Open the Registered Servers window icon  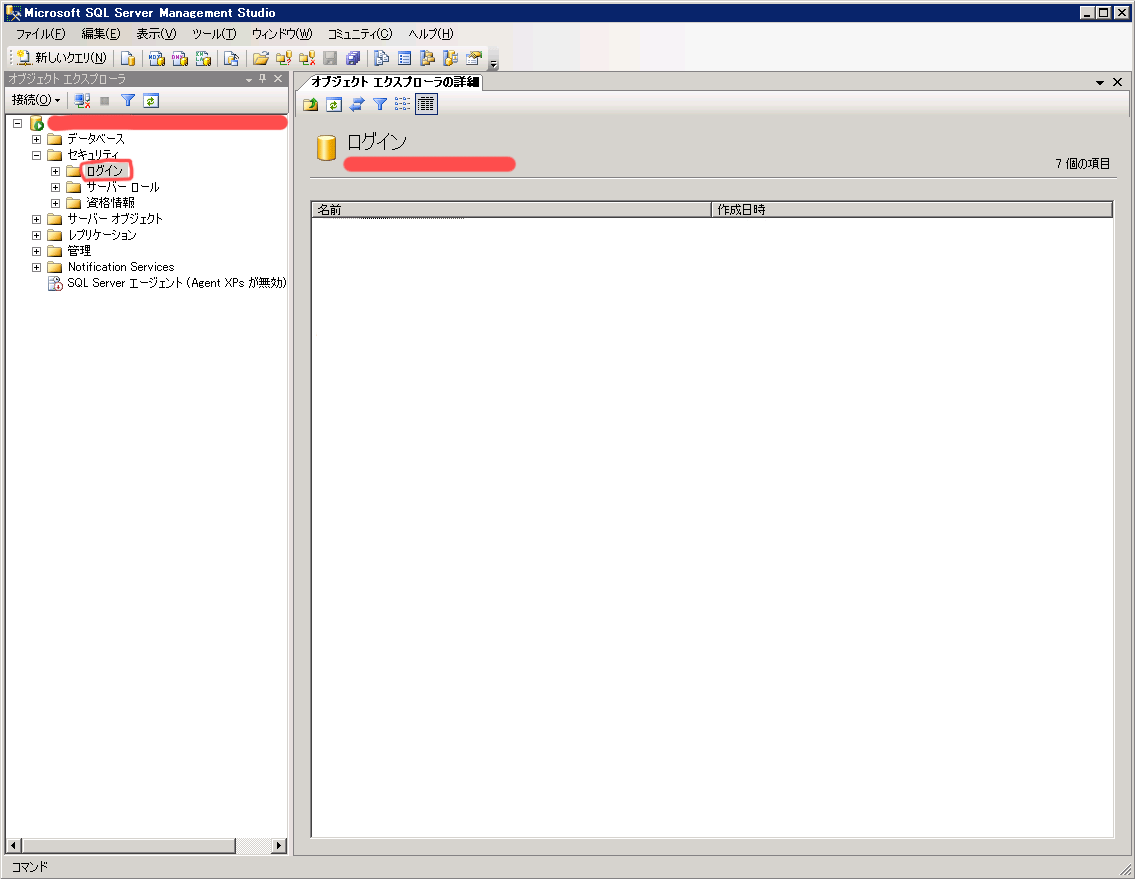click(x=381, y=58)
